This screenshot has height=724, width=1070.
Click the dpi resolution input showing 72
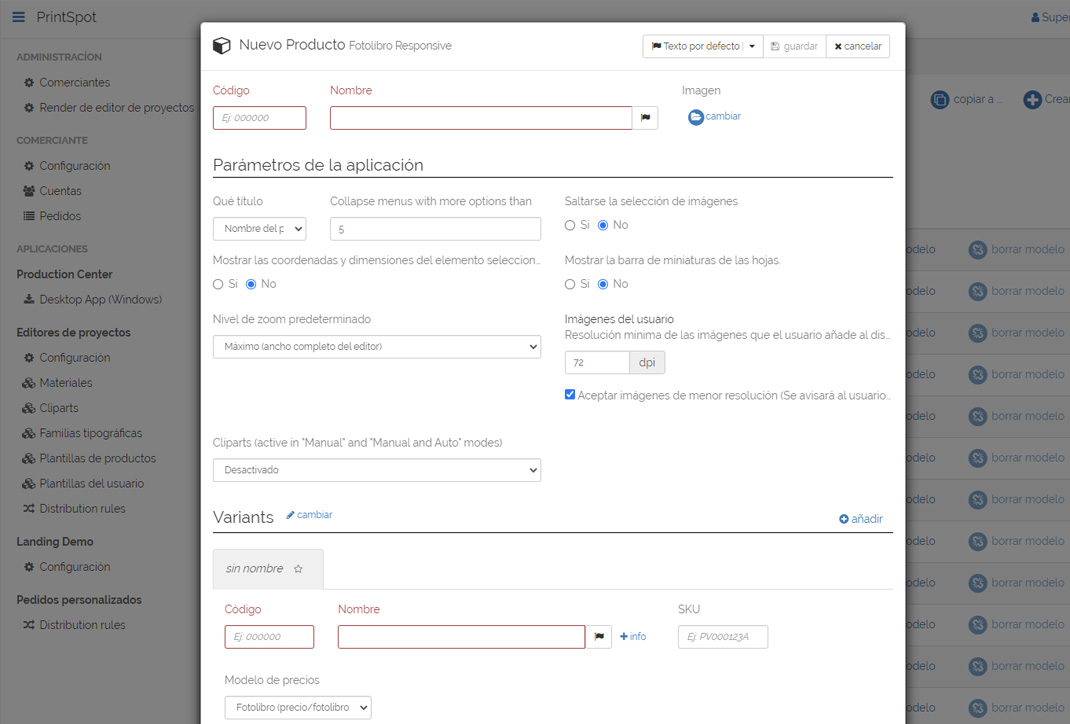pos(597,363)
